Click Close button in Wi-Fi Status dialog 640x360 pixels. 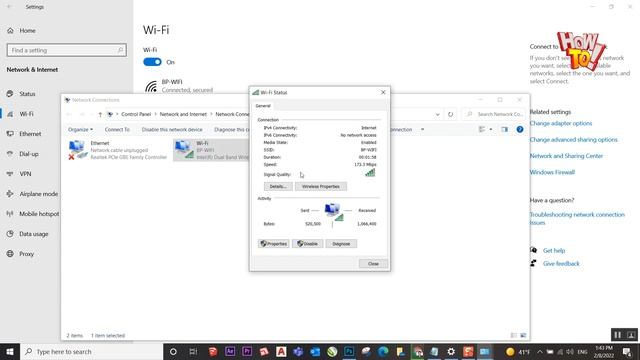coord(373,264)
